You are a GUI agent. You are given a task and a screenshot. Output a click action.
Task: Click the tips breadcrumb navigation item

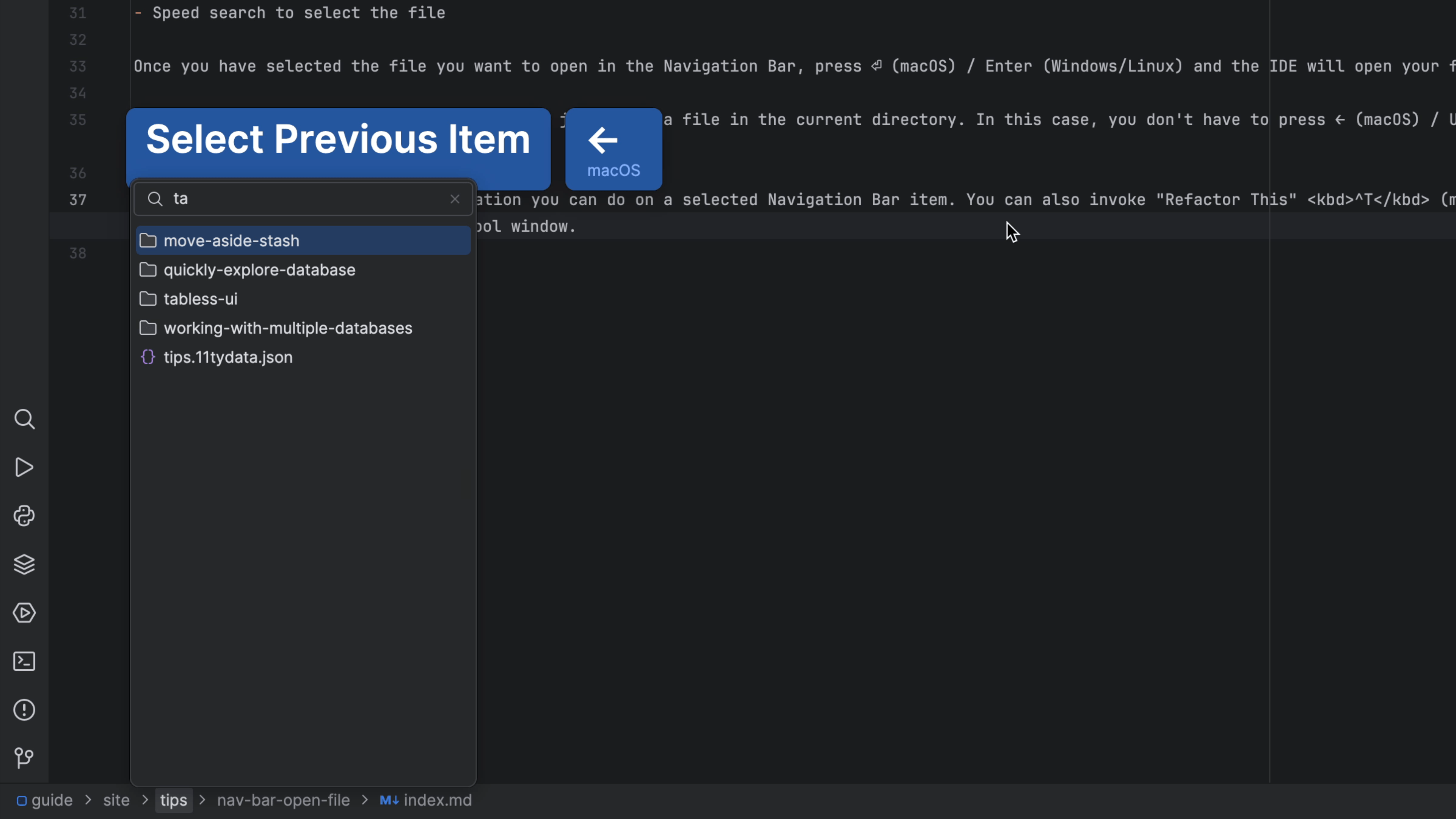click(x=173, y=800)
